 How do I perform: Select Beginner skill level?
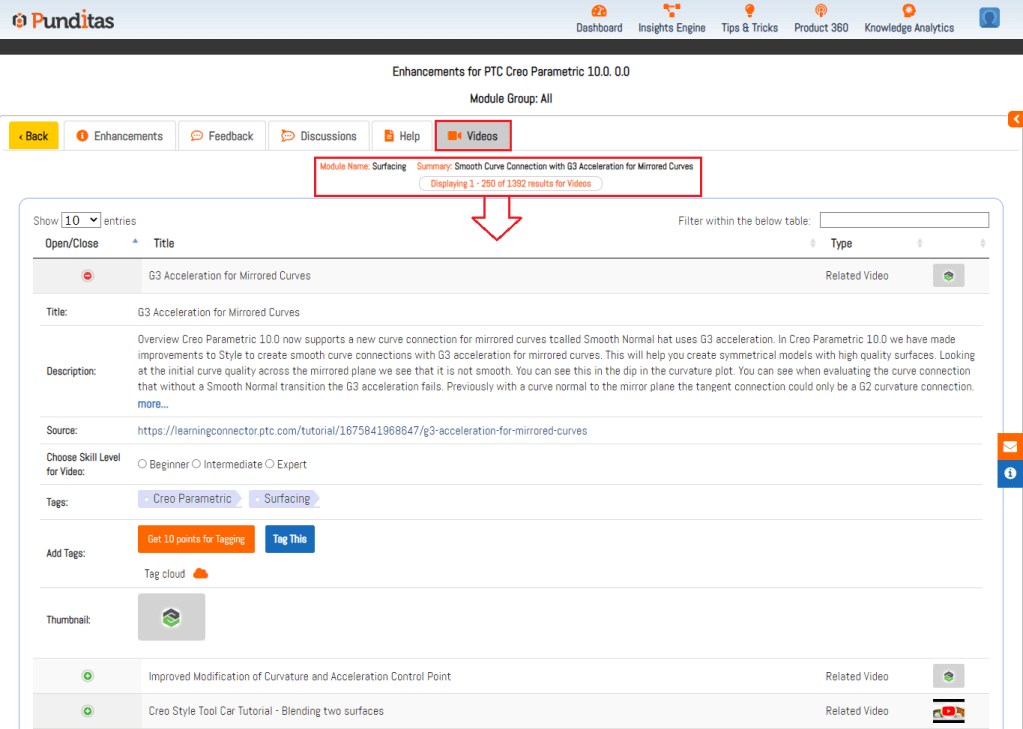pyautogui.click(x=142, y=464)
